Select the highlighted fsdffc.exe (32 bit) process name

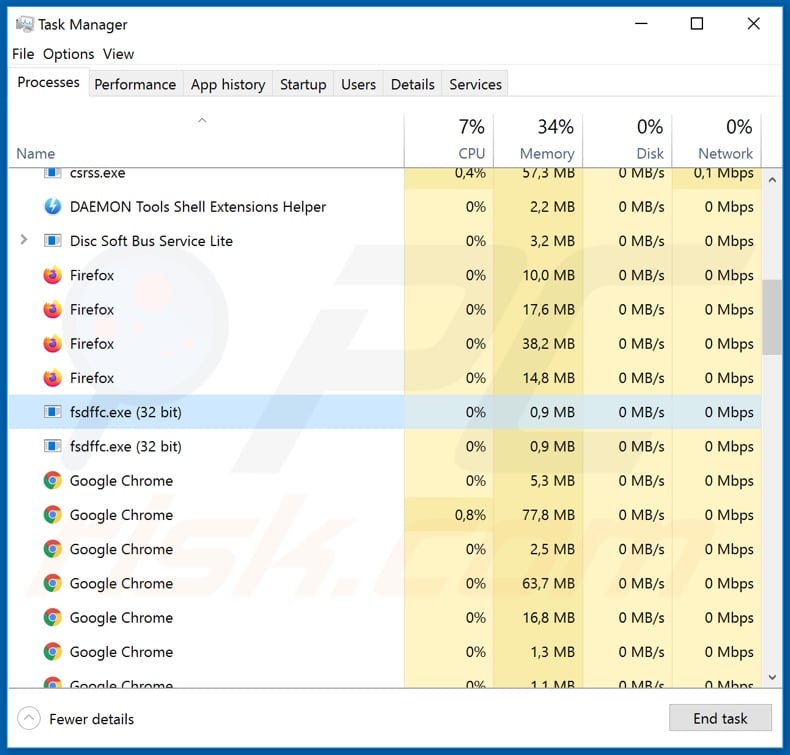(125, 412)
